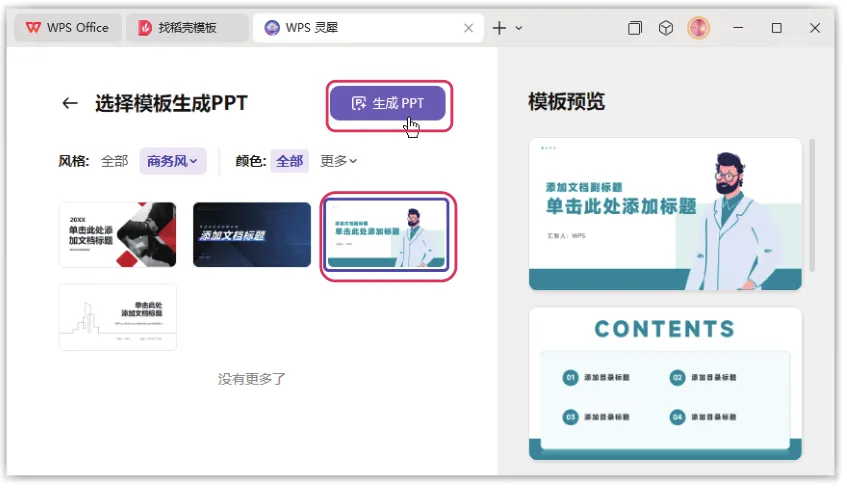Expand the new tab dropdown arrow

pyautogui.click(x=519, y=28)
